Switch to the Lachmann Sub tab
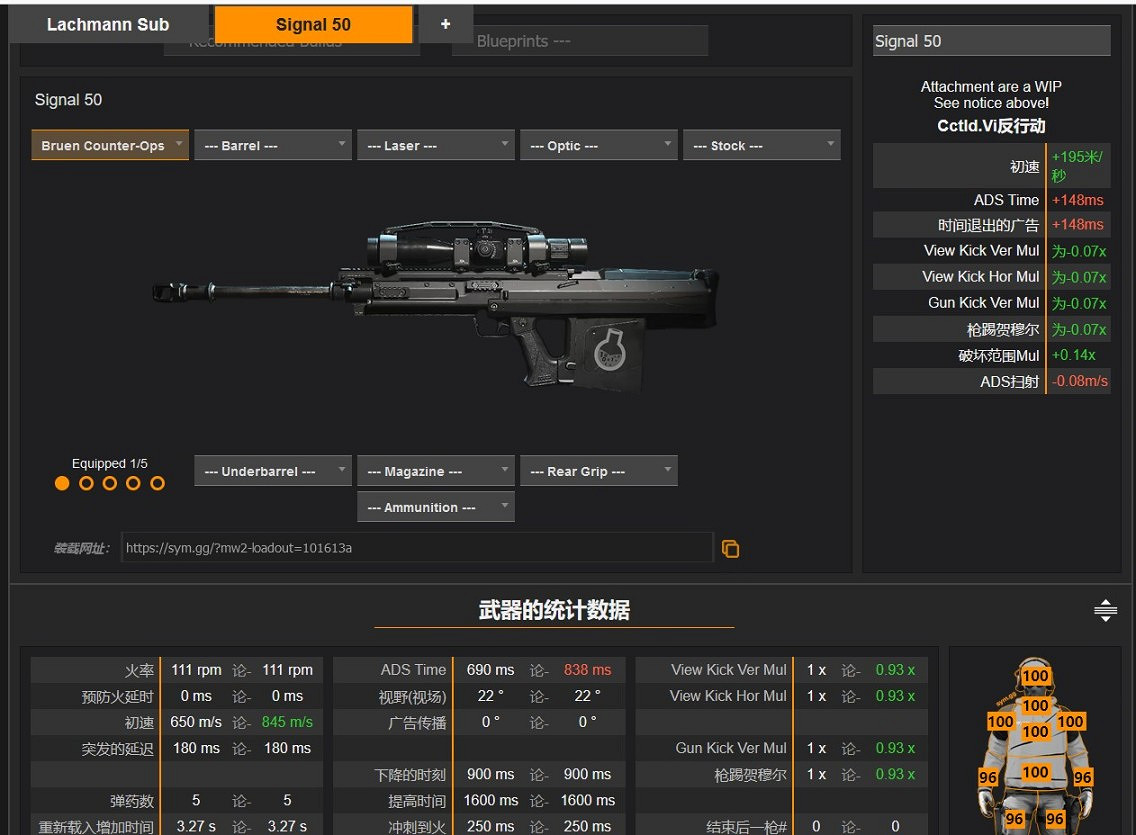The width and height of the screenshot is (1136, 835). 108,25
